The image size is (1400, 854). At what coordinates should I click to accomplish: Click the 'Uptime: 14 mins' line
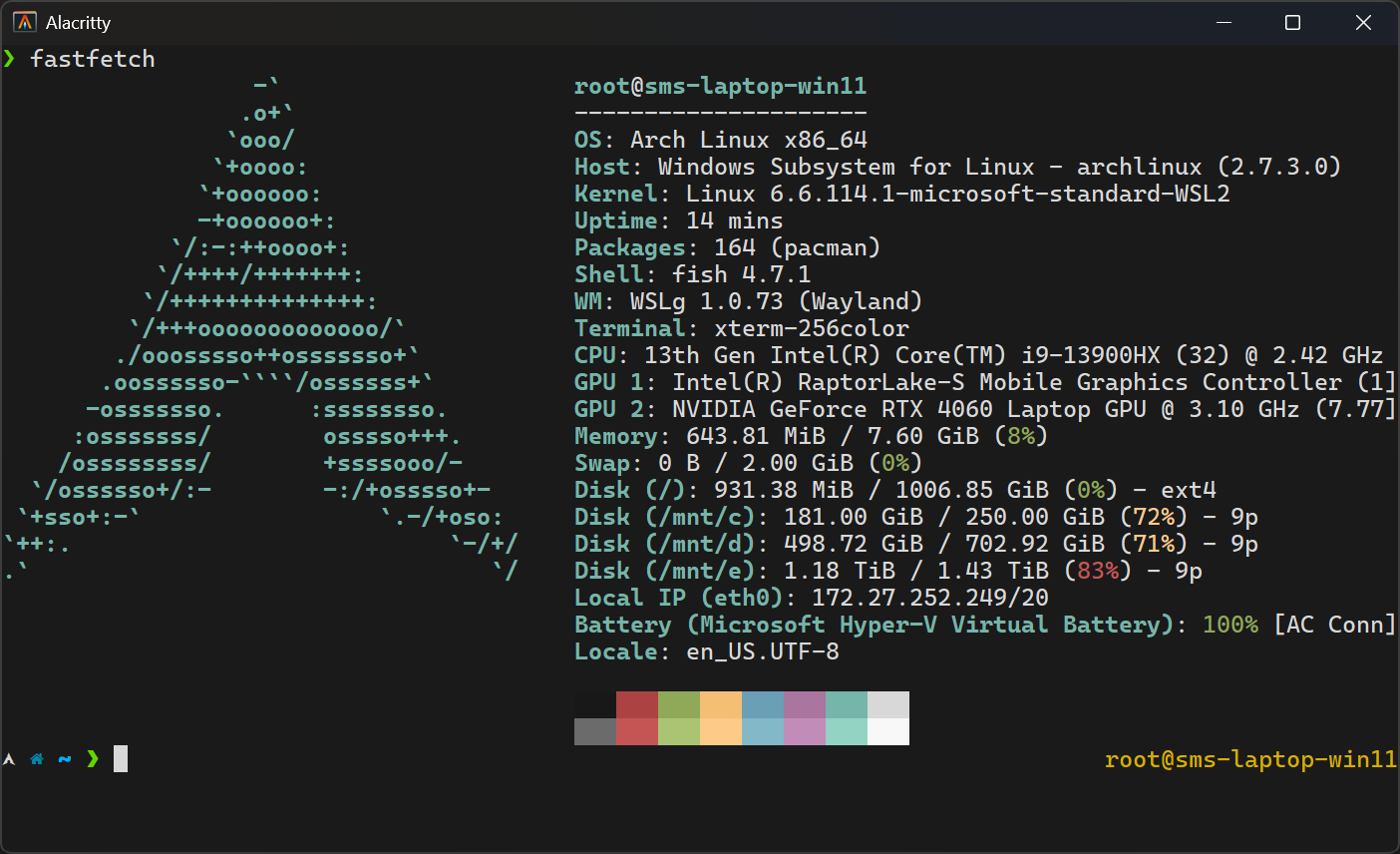click(x=679, y=220)
